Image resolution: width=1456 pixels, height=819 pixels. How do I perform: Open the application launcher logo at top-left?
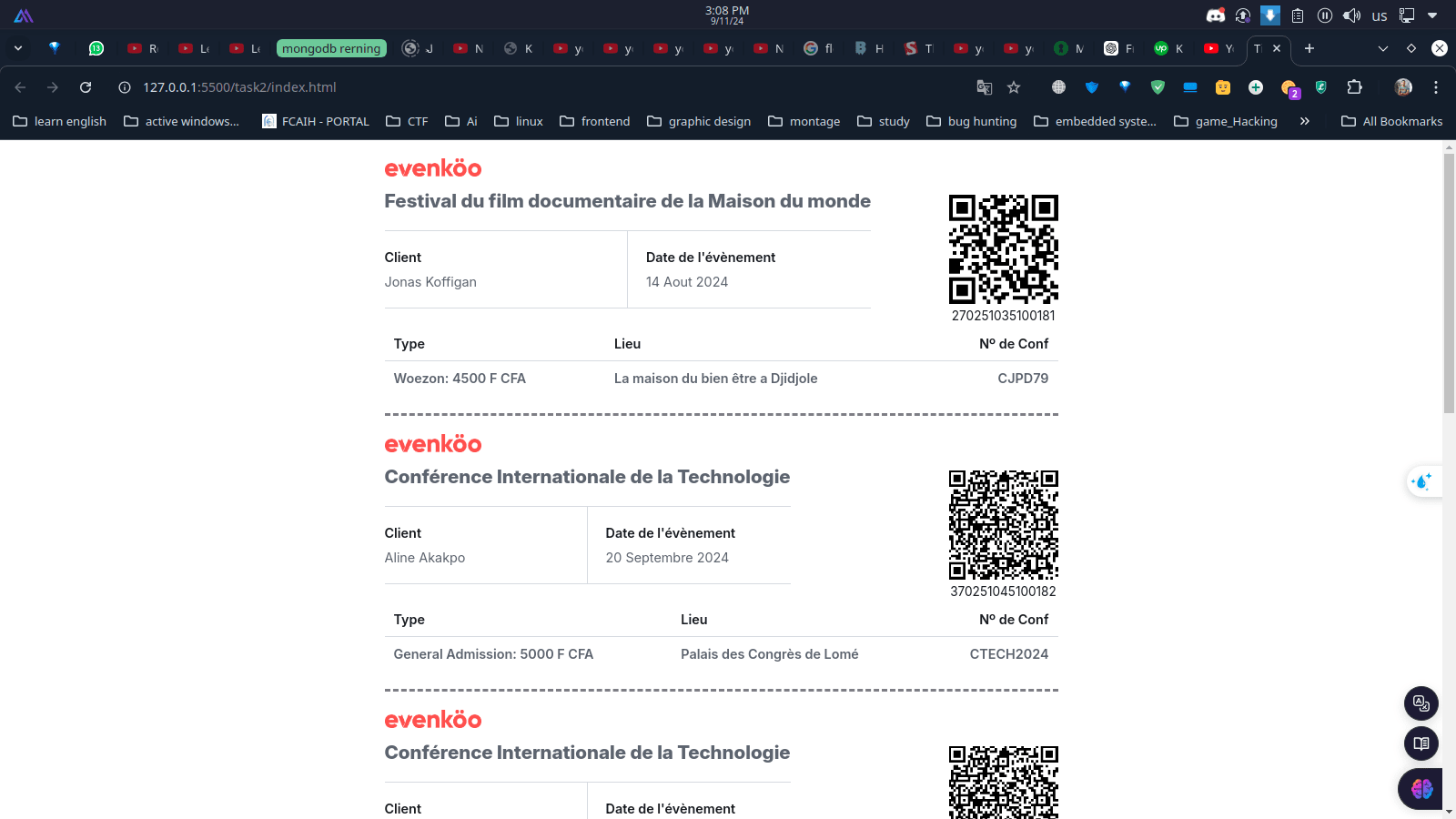[x=24, y=15]
